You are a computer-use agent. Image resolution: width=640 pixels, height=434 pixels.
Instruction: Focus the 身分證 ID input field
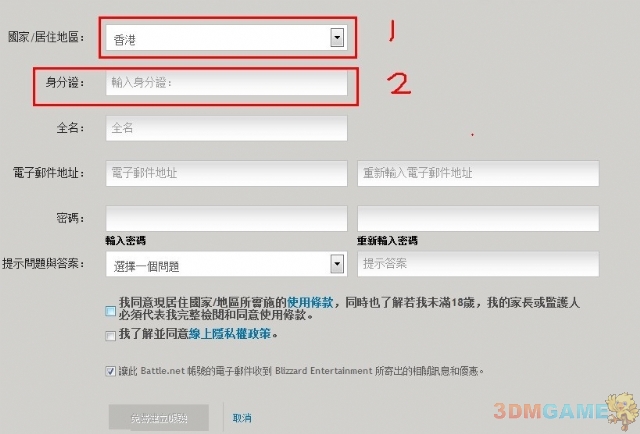pyautogui.click(x=227, y=83)
